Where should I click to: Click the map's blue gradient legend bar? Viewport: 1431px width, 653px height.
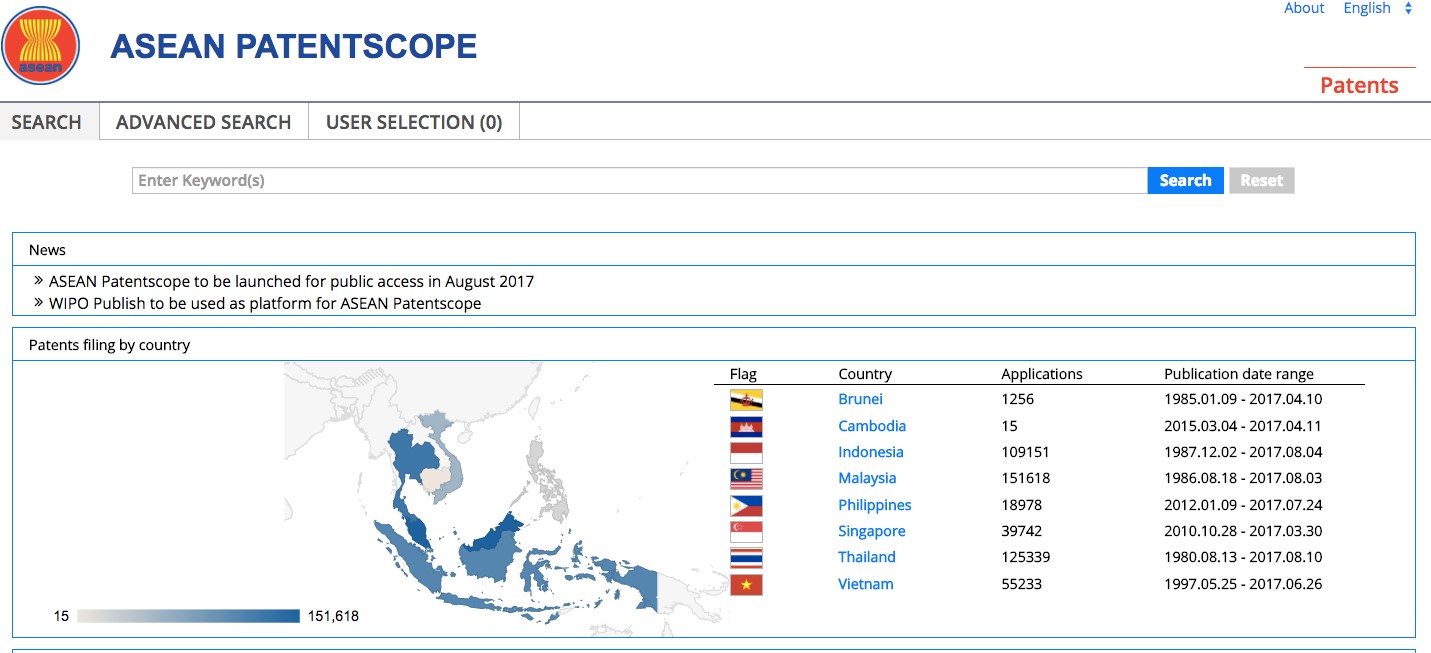pyautogui.click(x=189, y=616)
